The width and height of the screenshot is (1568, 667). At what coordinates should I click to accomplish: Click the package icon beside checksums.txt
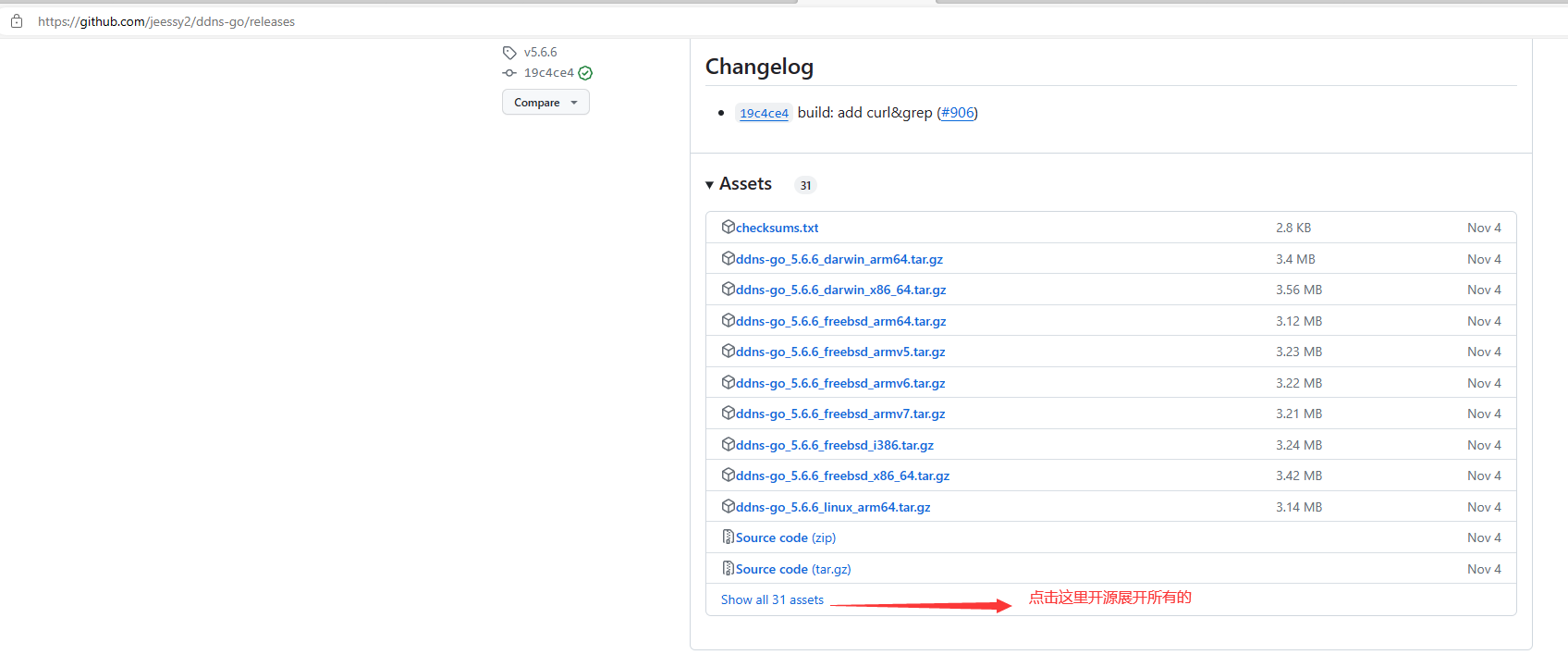click(x=729, y=227)
